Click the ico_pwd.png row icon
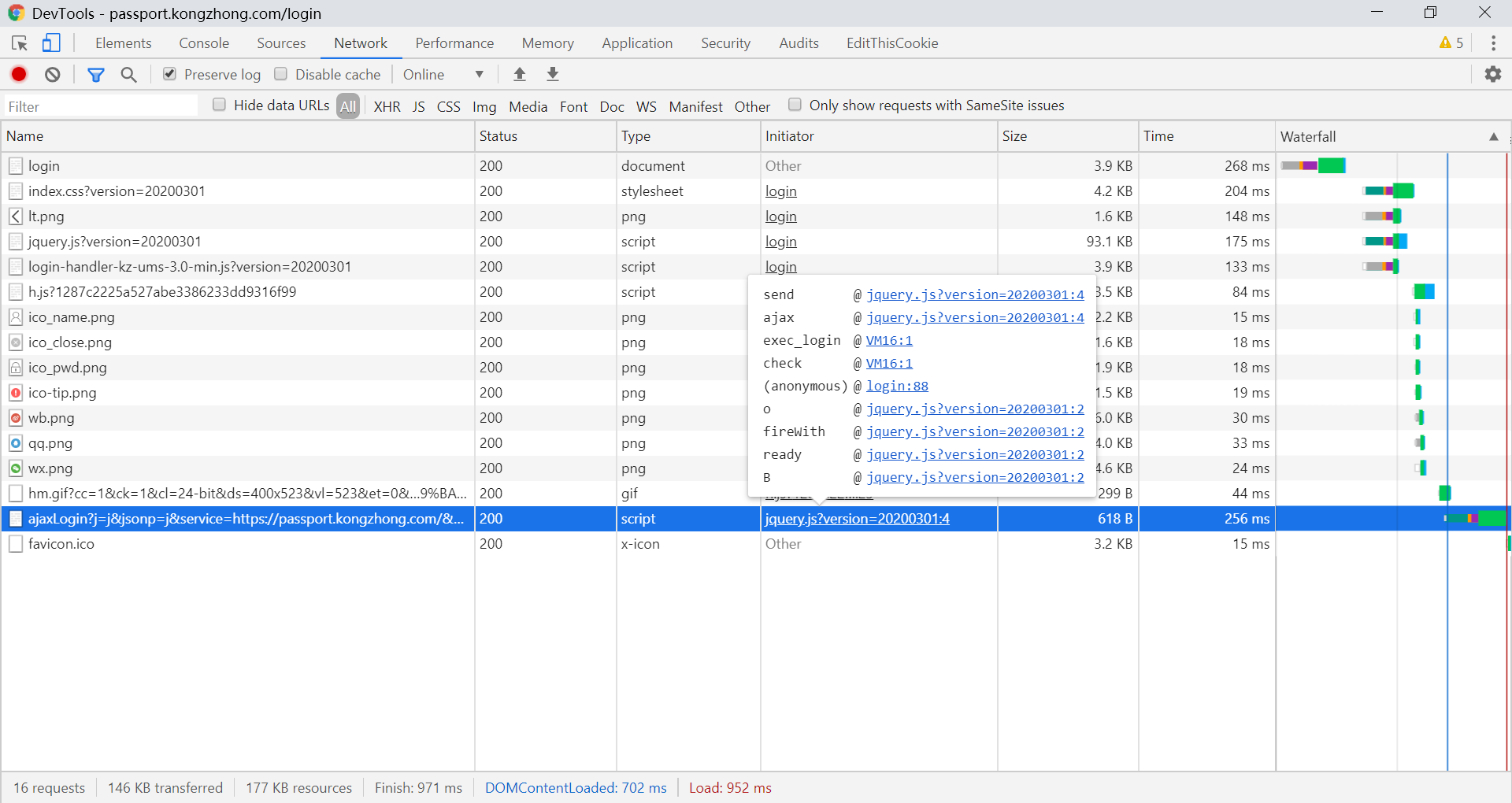 pos(16,368)
